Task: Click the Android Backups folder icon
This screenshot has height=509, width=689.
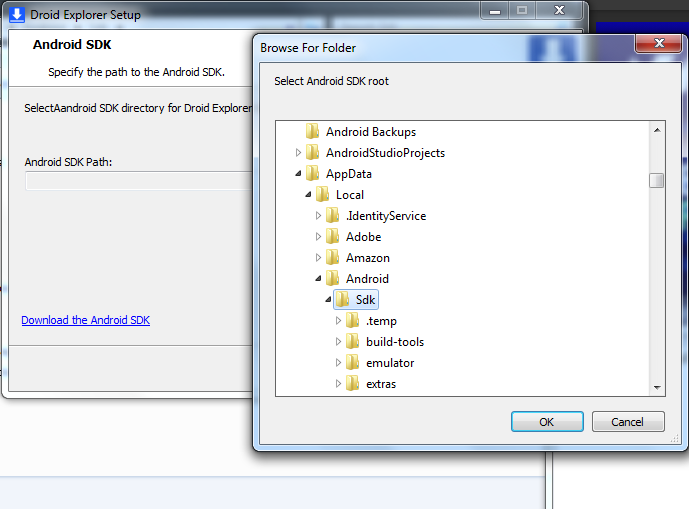Action: click(312, 131)
